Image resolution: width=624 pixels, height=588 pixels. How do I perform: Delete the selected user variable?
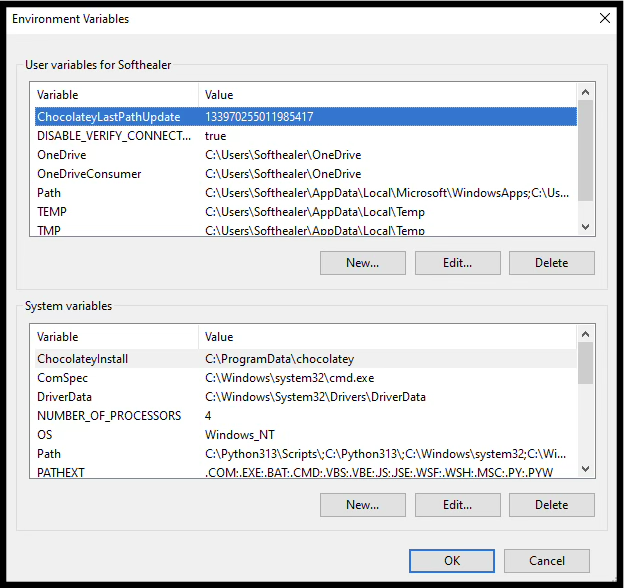(x=551, y=263)
